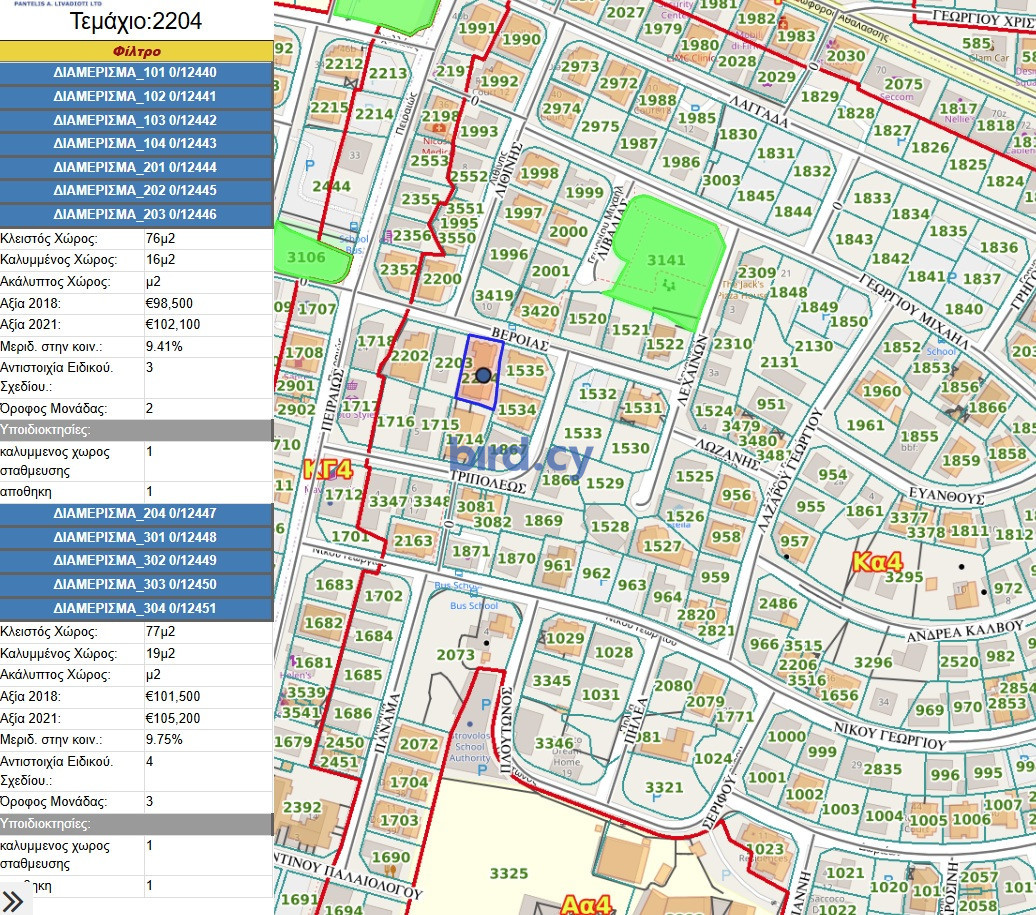The image size is (1036, 915).
Task: Open the ΔΙΑΜΕΡΙΣΜΑ_302 0/12449 entry
Action: pos(136,561)
